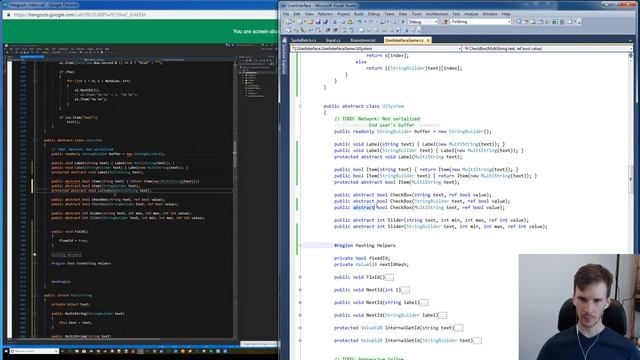Viewport: 640px width, 360px height.
Task: Expand InternalGetId(StringBuilder text) method outline
Action: (x=300, y=340)
